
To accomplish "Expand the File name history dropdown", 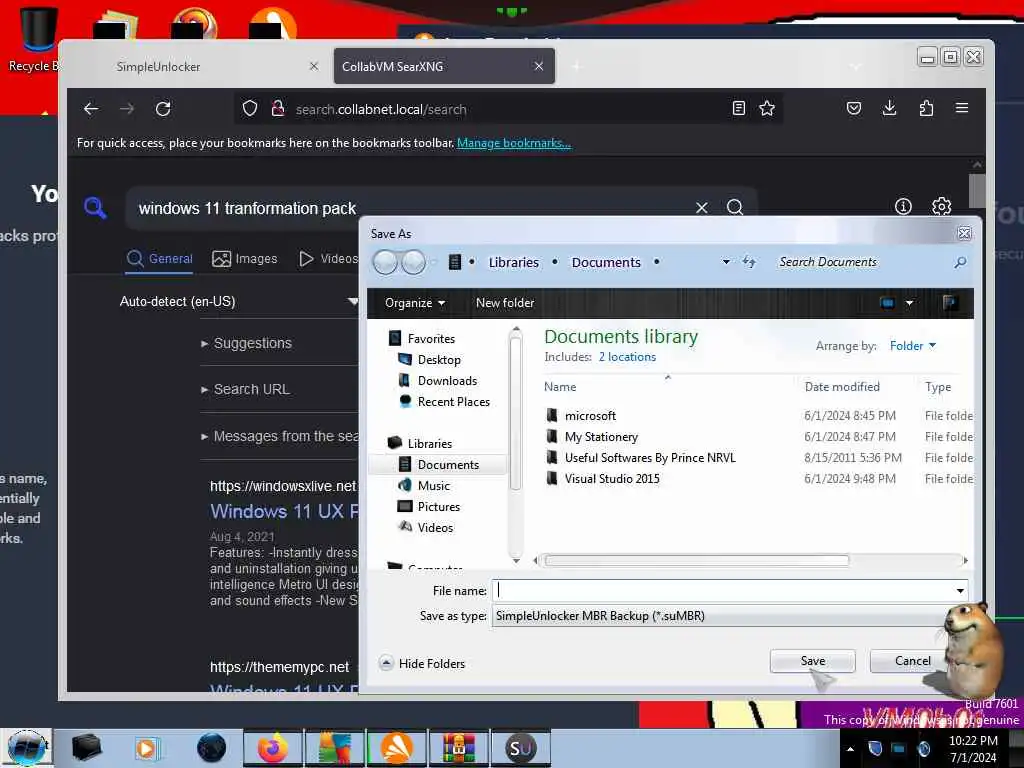I will (960, 591).
